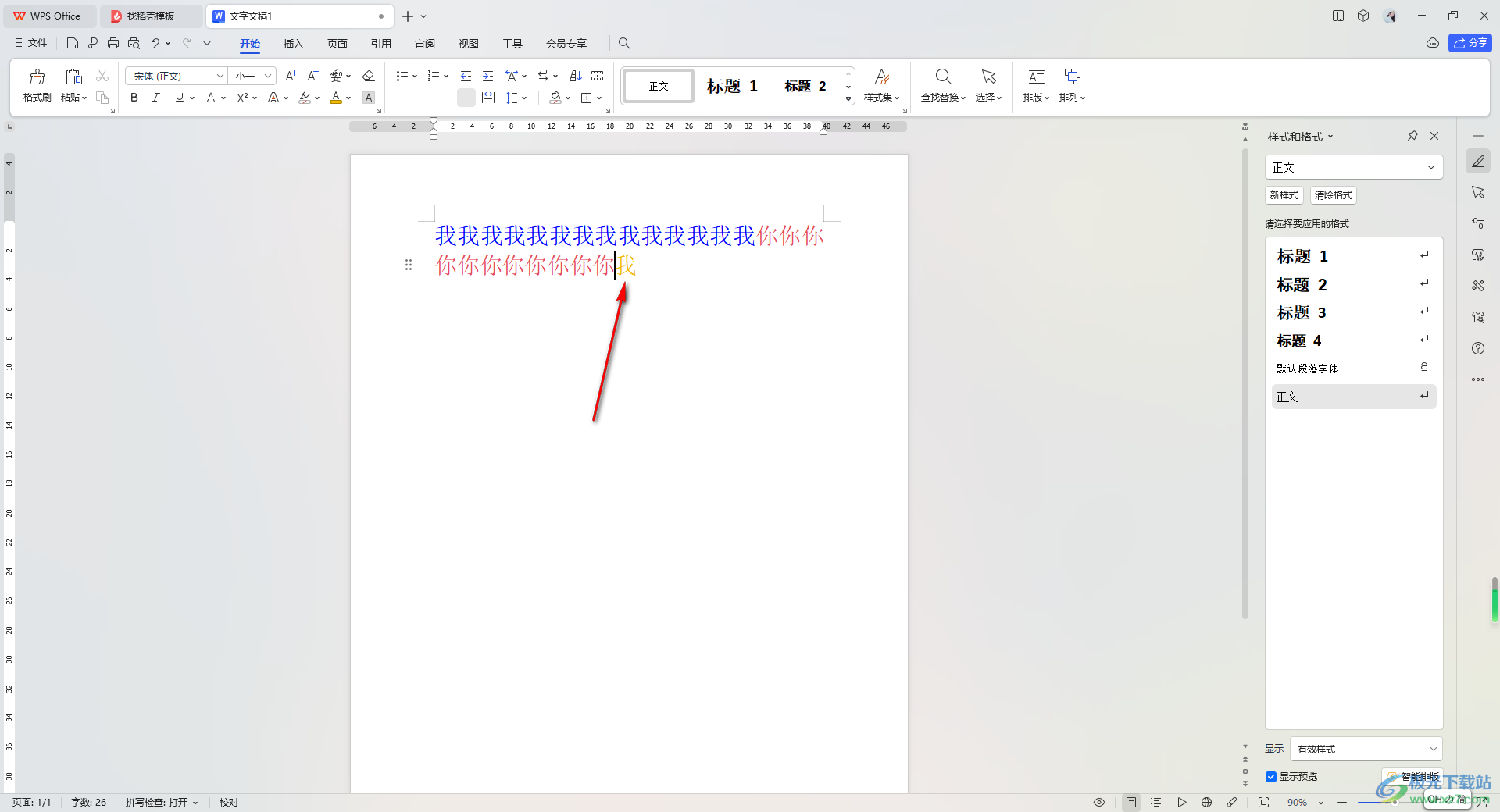
Task: Open the 引用 ribbon tab
Action: 380,44
